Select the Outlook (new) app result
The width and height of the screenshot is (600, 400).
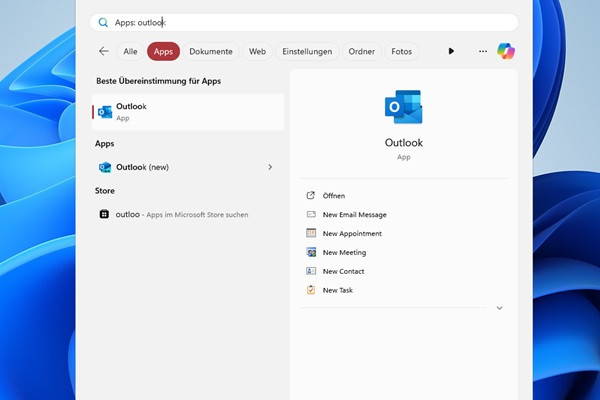click(188, 167)
